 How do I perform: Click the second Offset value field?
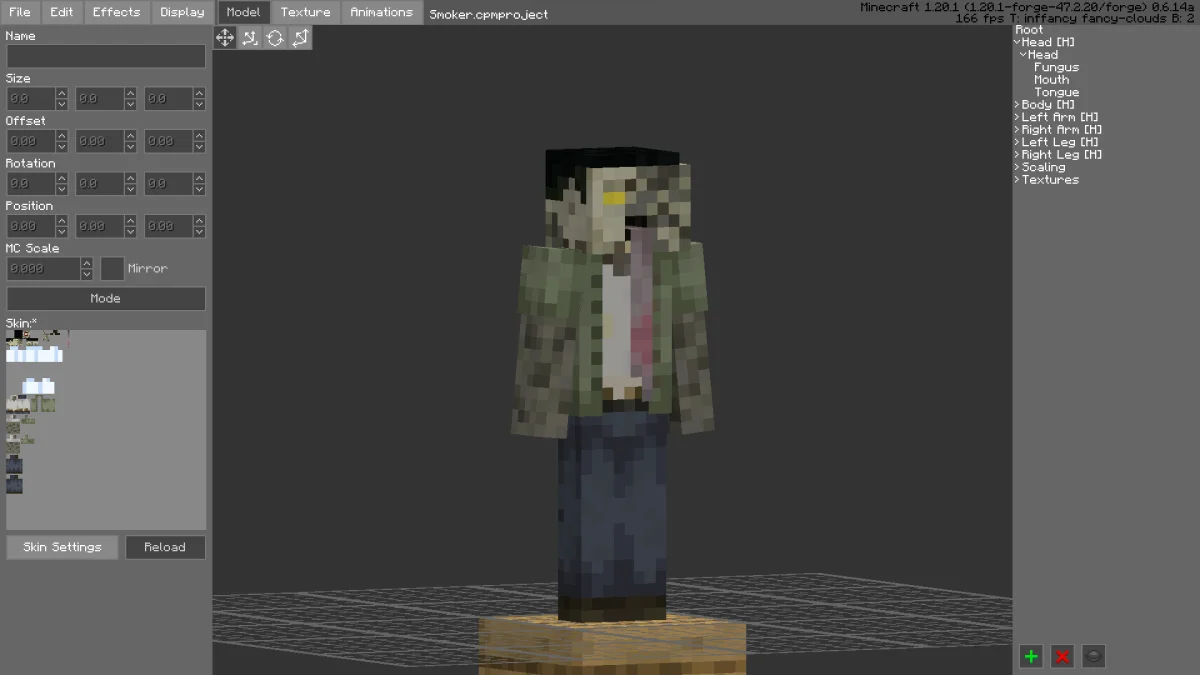pyautogui.click(x=100, y=141)
